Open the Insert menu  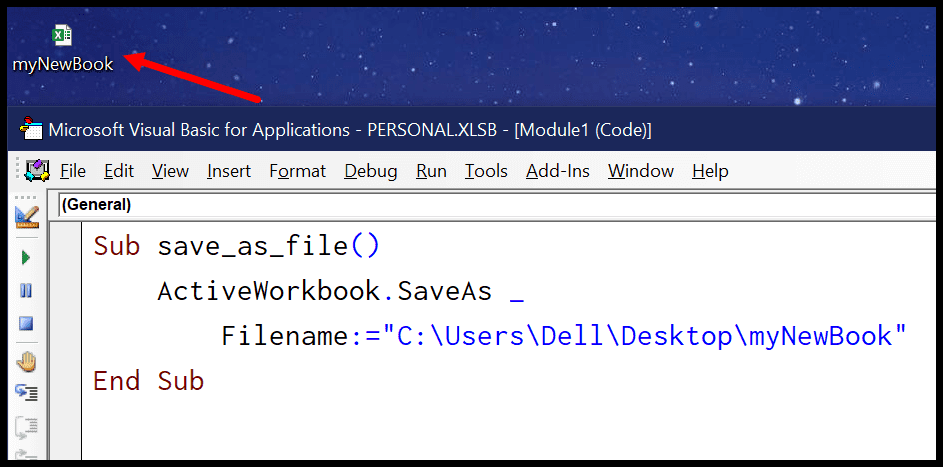[x=229, y=171]
